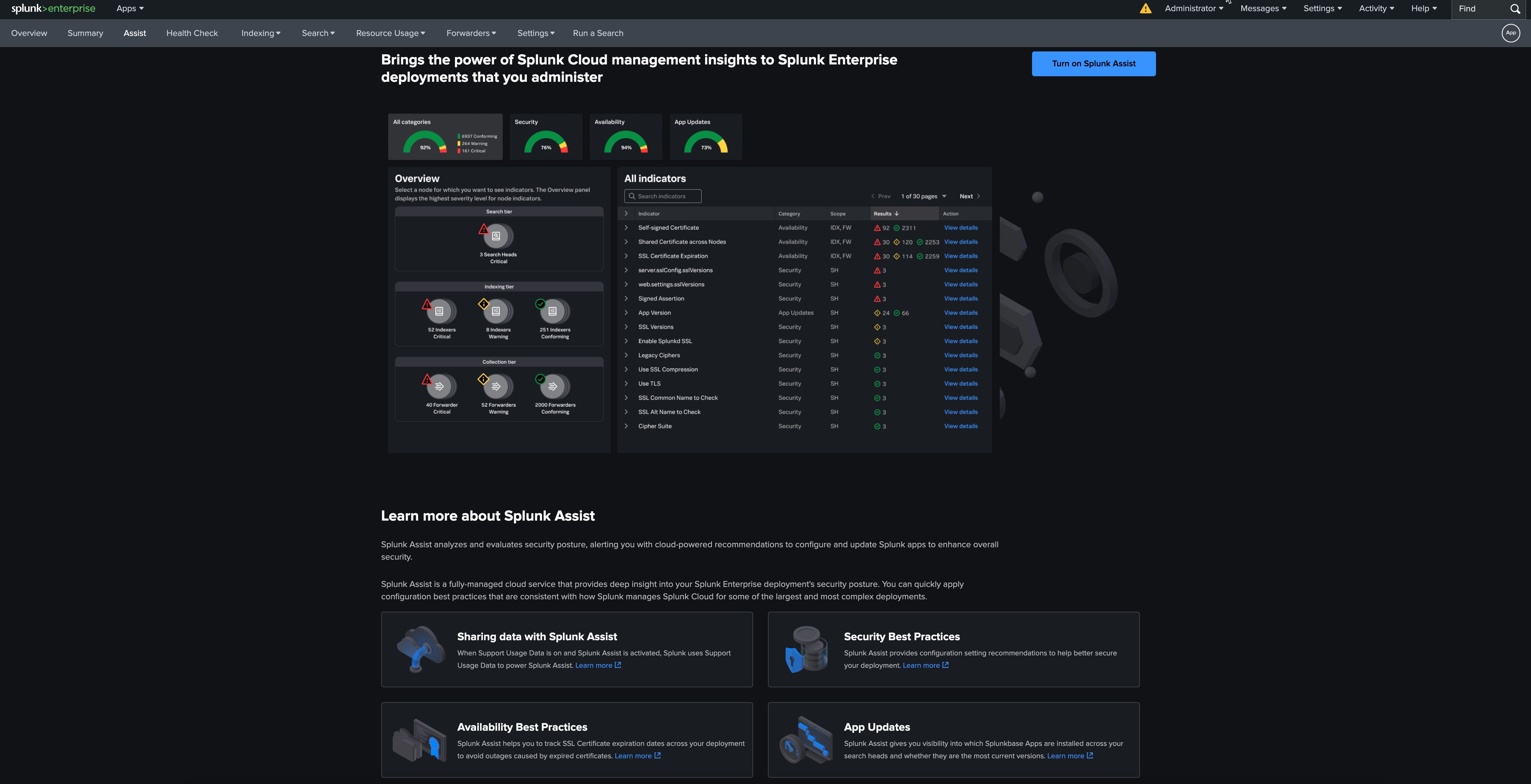Click the Security 76% gauge

546,143
